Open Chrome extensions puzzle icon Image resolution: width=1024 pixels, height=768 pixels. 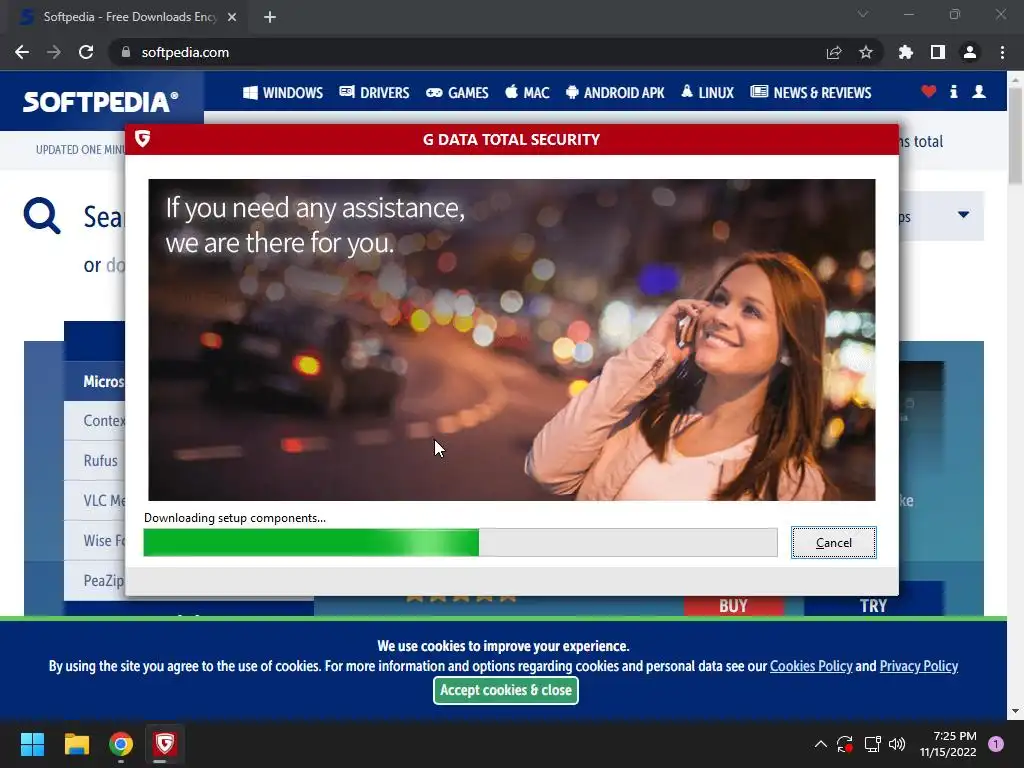905,52
